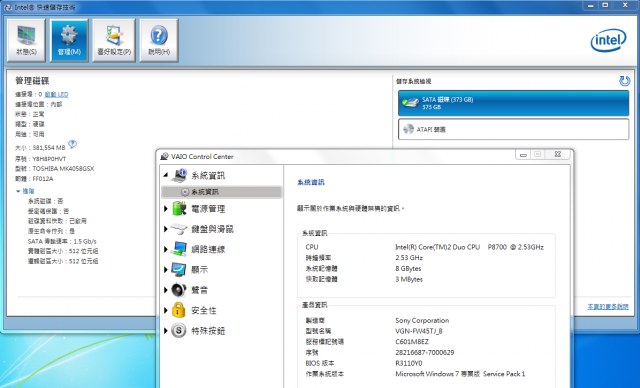This screenshot has width=640, height=388.
Task: Collapse the 系統資訊 tree node
Action: 166,175
